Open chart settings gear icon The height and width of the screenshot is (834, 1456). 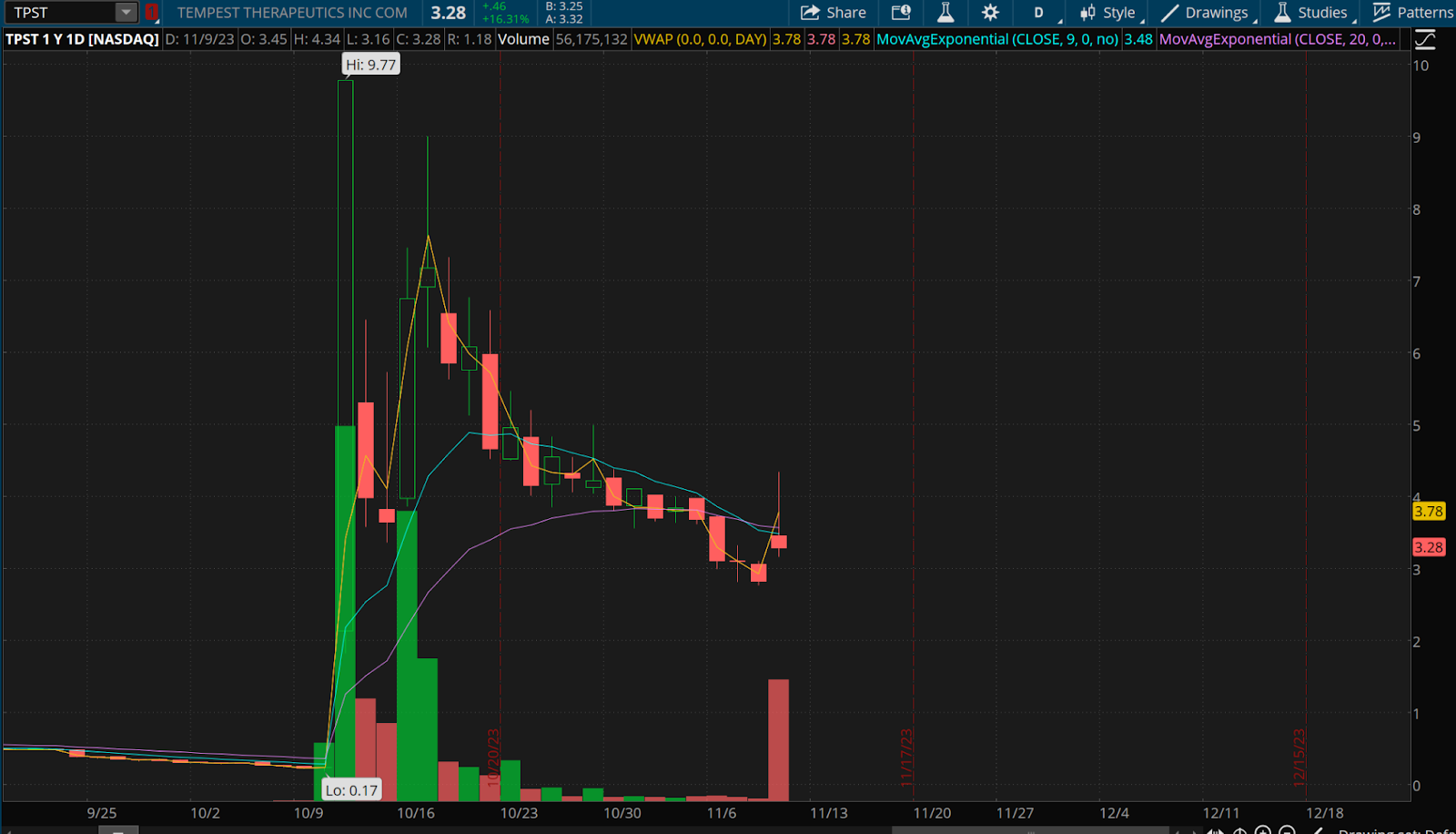point(990,13)
